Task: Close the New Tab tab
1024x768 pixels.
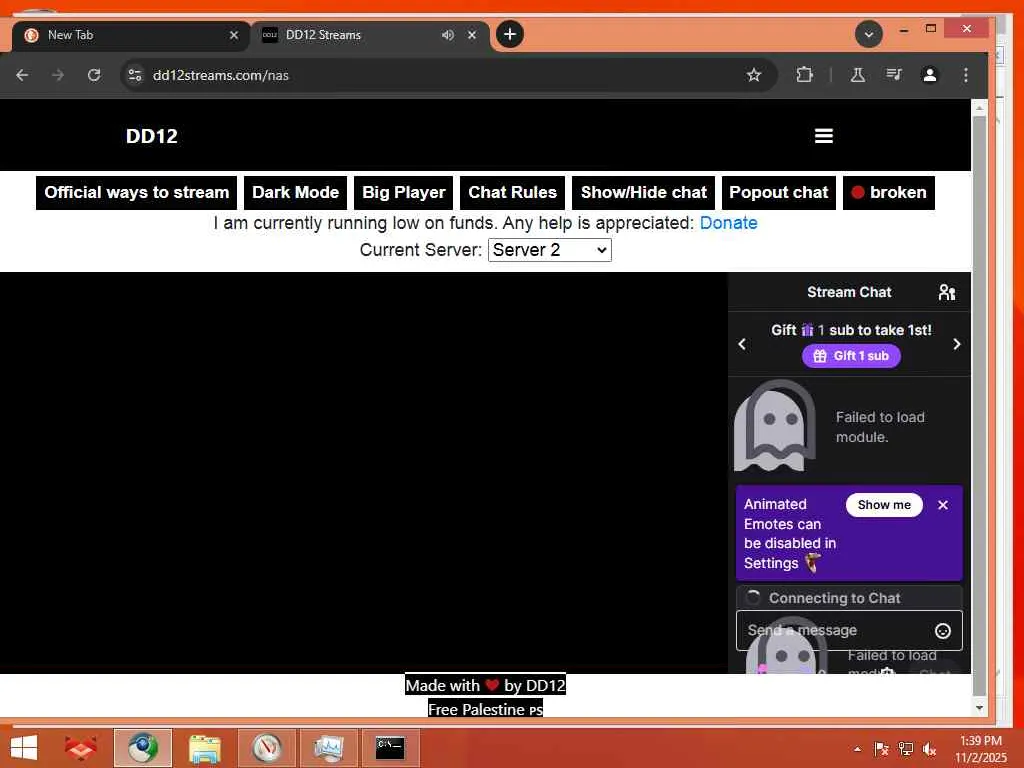Action: point(234,35)
